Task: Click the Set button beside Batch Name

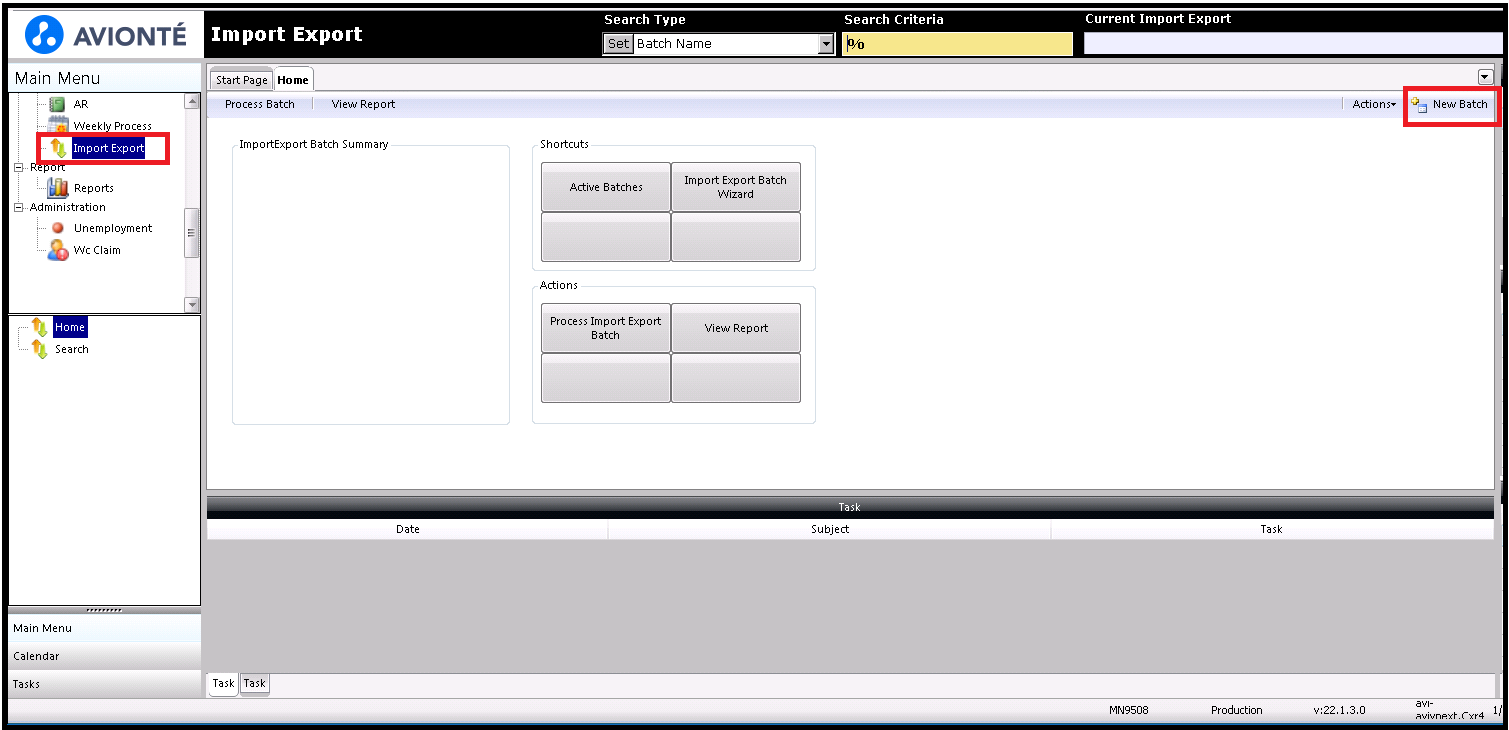Action: pyautogui.click(x=619, y=44)
